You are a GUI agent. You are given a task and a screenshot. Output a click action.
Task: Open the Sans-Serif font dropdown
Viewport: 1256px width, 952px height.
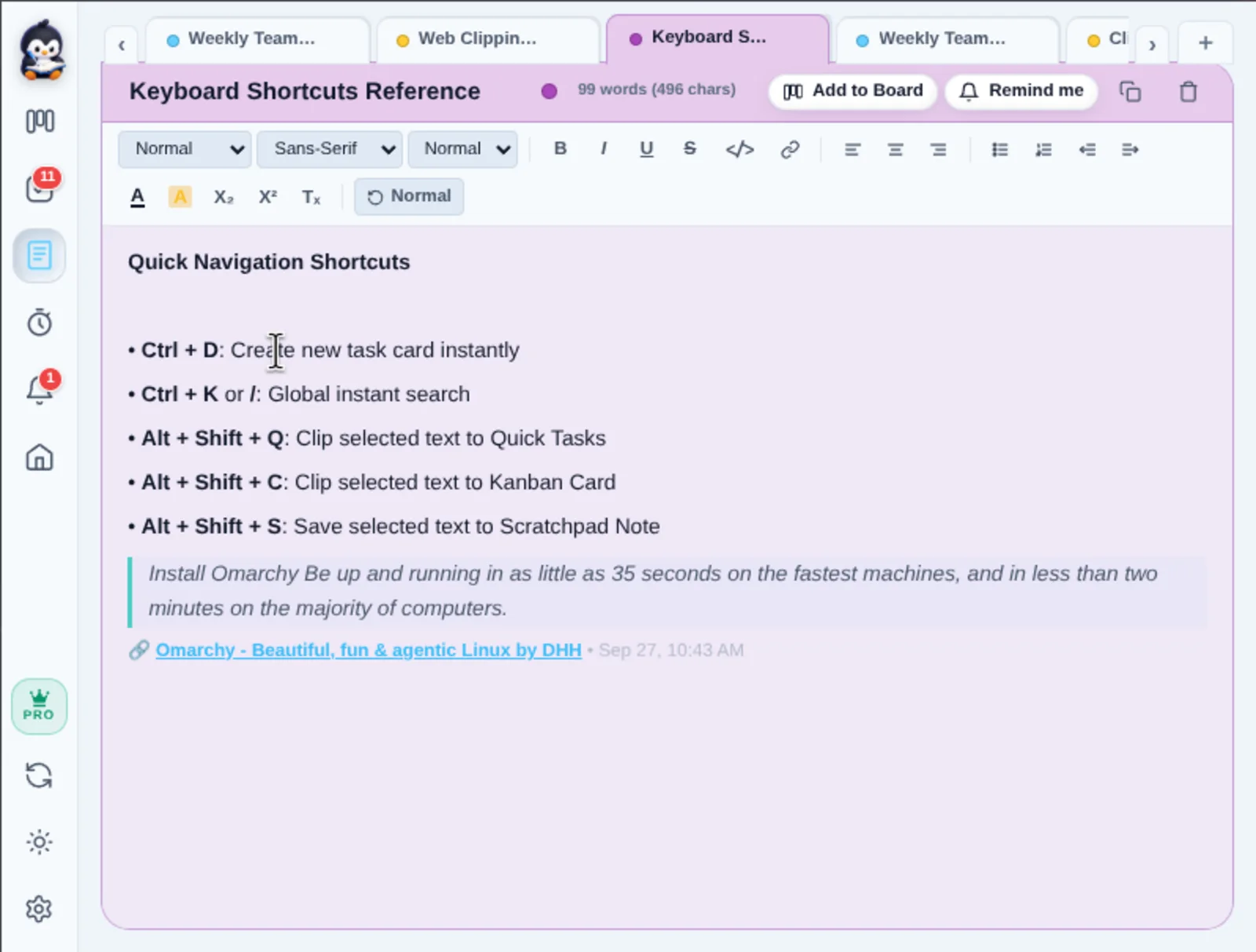tap(330, 149)
